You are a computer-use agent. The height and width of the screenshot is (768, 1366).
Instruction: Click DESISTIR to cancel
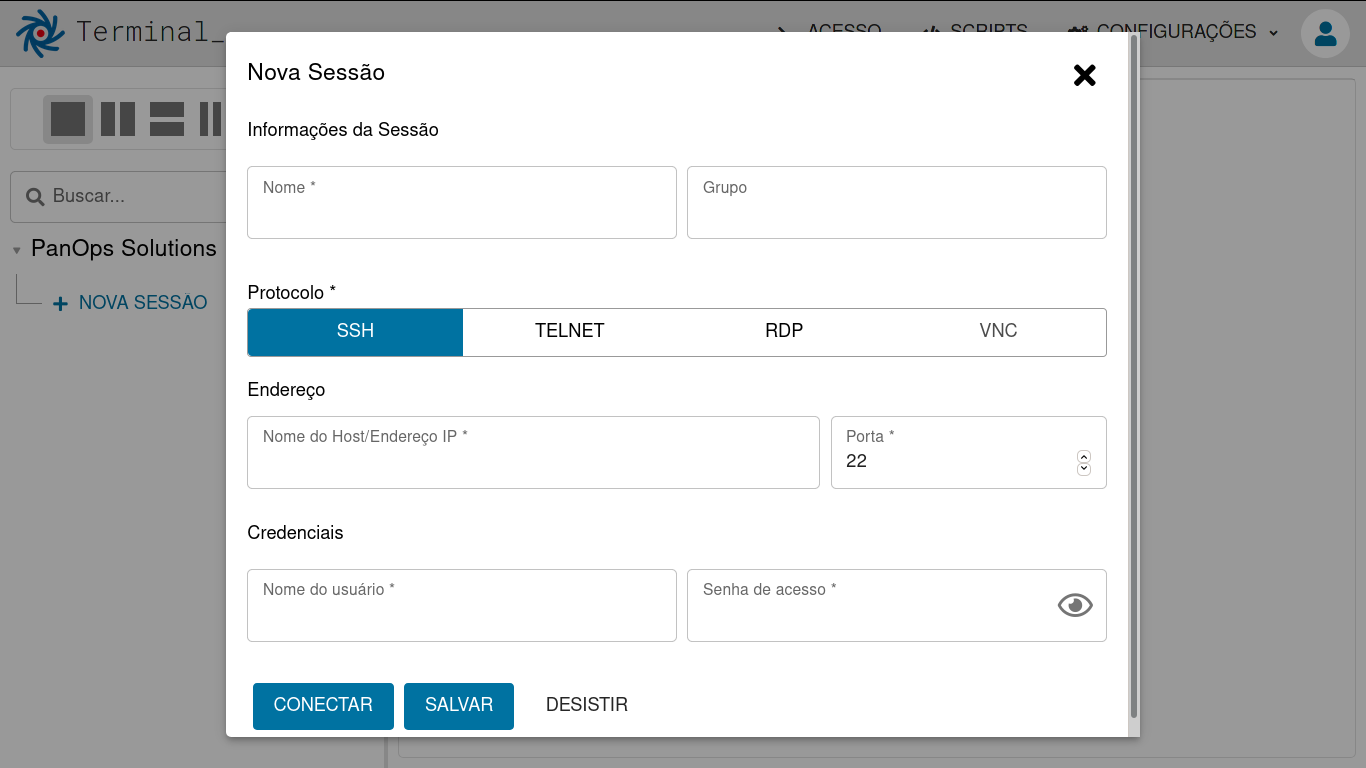587,706
